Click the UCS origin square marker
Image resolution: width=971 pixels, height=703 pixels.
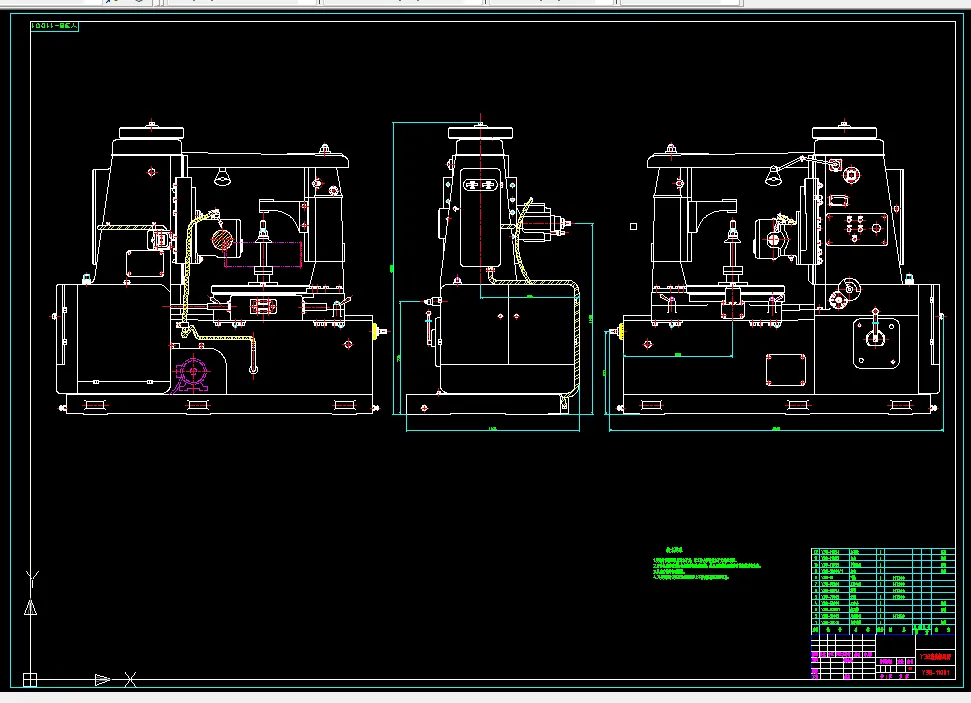coord(30,679)
